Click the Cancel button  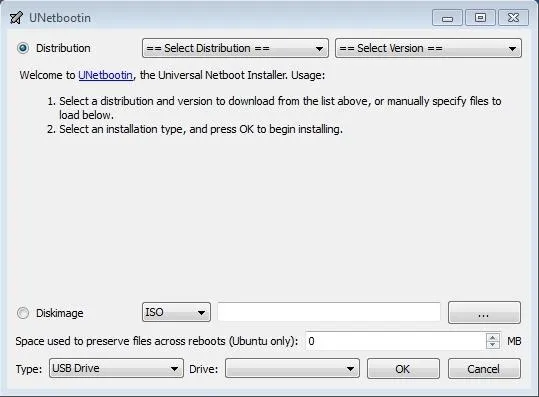pos(484,369)
